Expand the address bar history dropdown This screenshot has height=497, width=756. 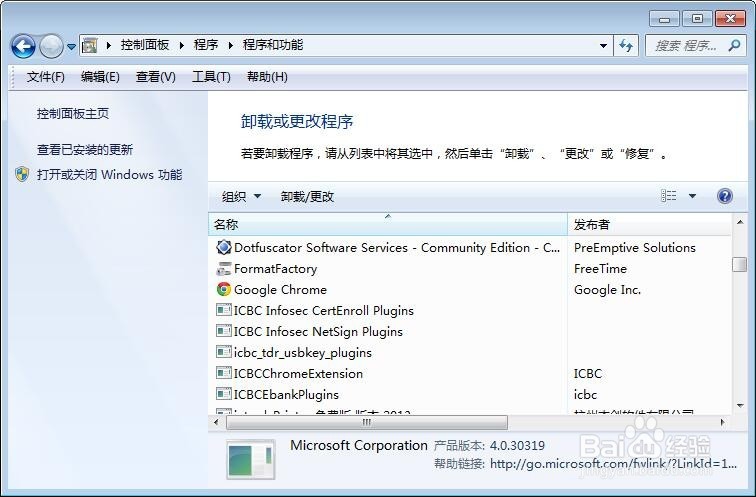603,46
